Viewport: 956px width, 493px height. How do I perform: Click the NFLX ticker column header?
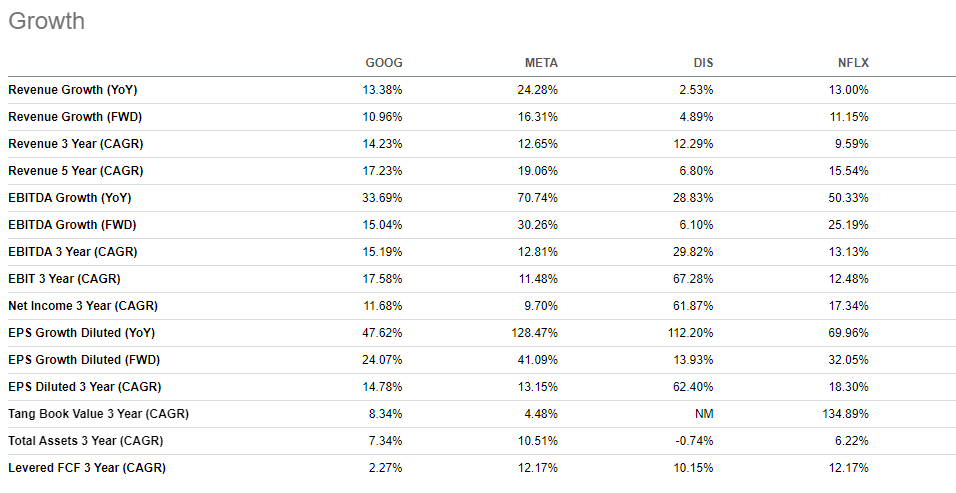(x=853, y=63)
